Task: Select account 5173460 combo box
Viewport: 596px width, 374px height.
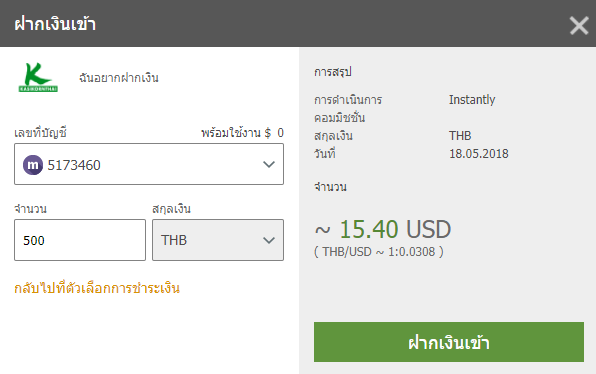Action: tap(149, 164)
